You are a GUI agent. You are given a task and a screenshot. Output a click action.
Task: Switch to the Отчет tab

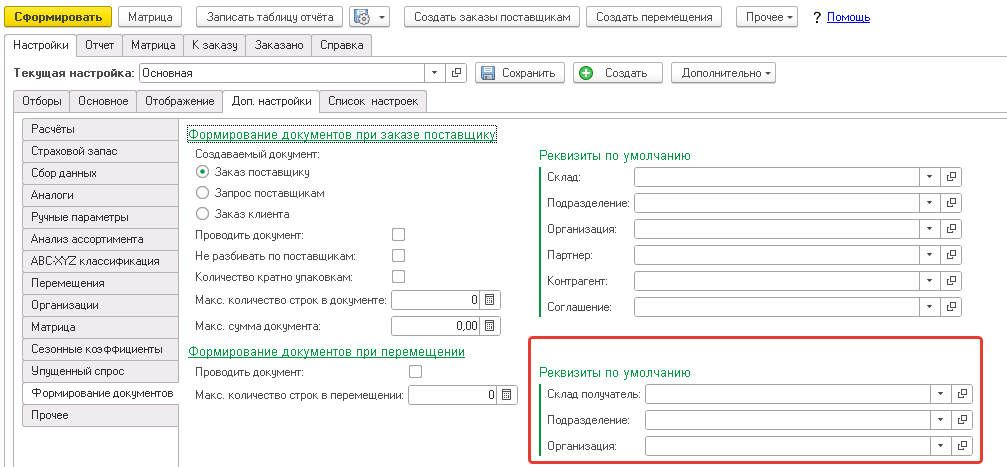(x=99, y=46)
